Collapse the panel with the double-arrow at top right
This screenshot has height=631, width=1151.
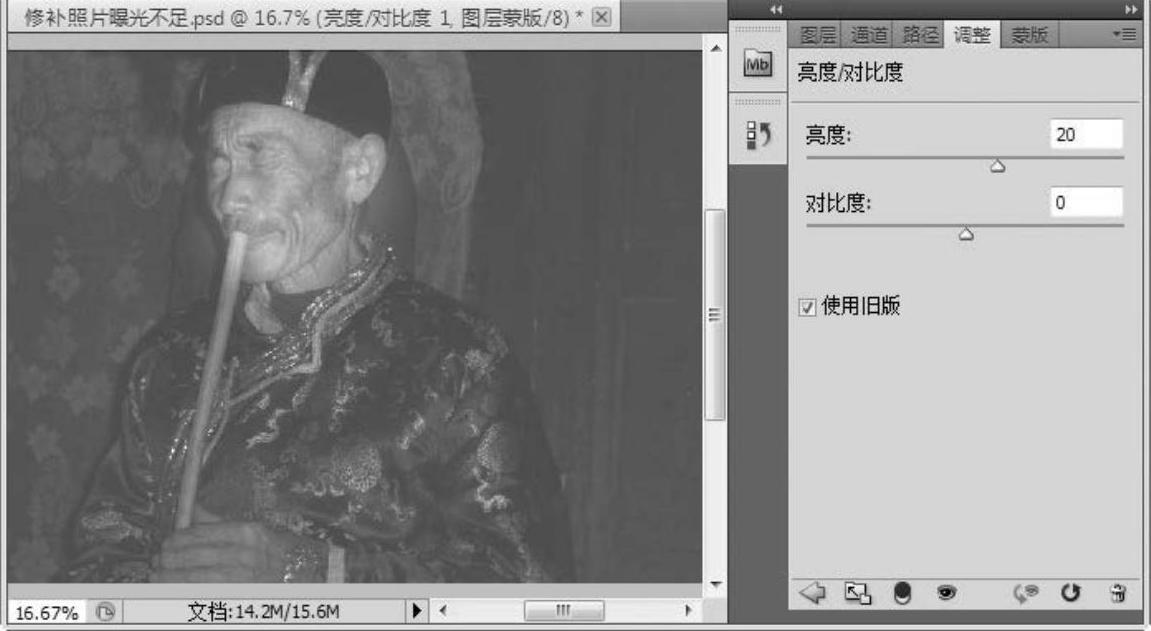pos(1131,9)
